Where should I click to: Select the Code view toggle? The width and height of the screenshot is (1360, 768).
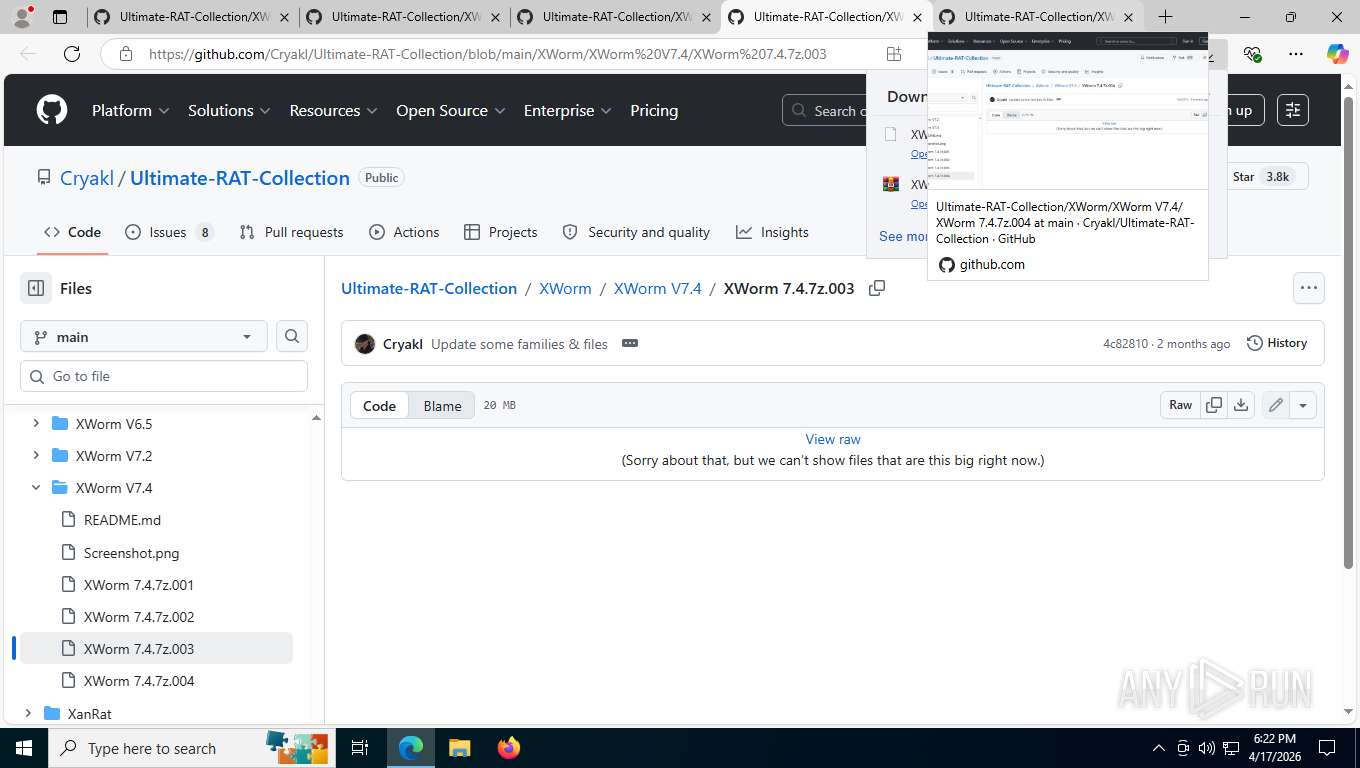coord(379,405)
